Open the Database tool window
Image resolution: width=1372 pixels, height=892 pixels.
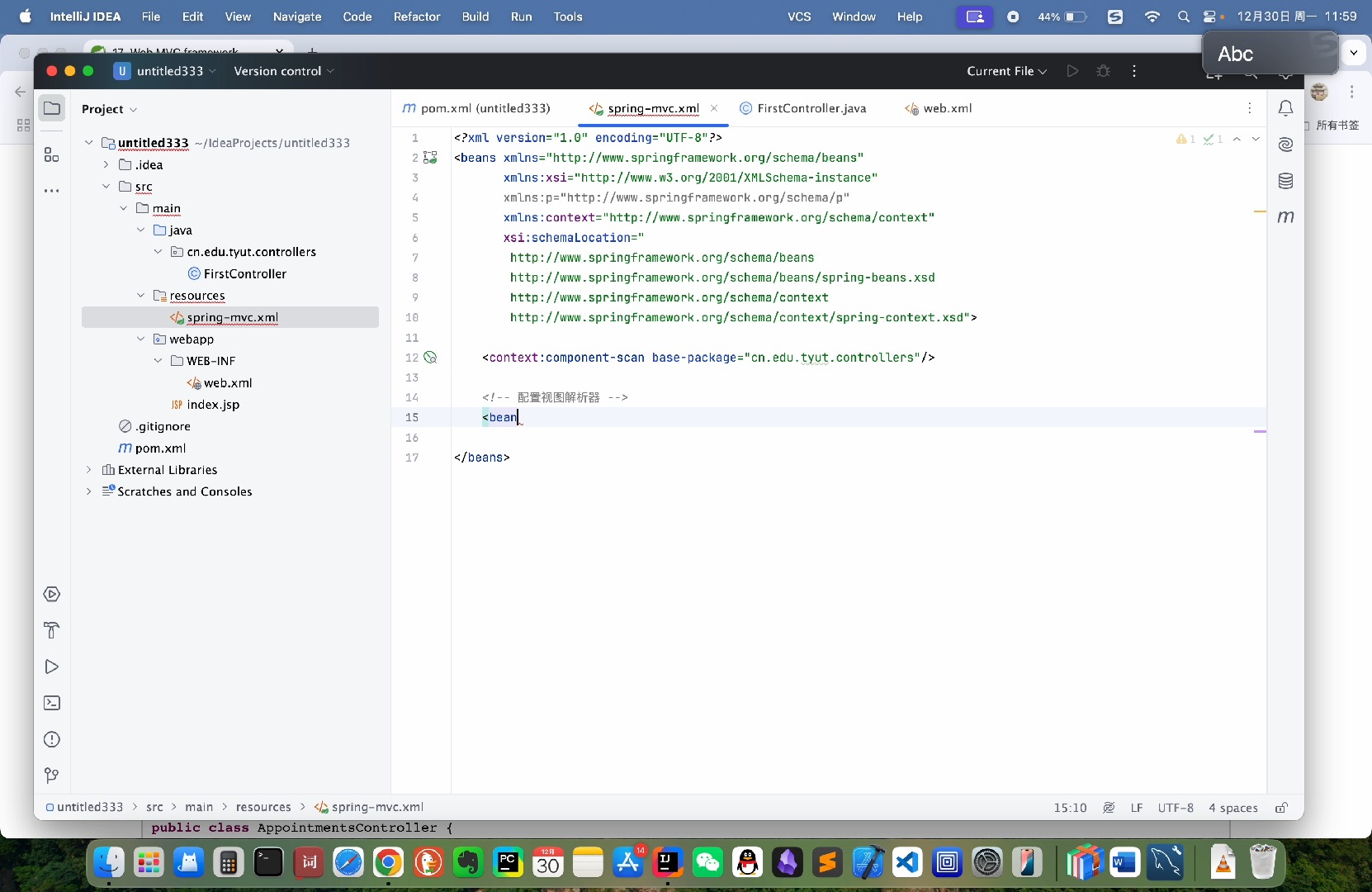point(1285,181)
